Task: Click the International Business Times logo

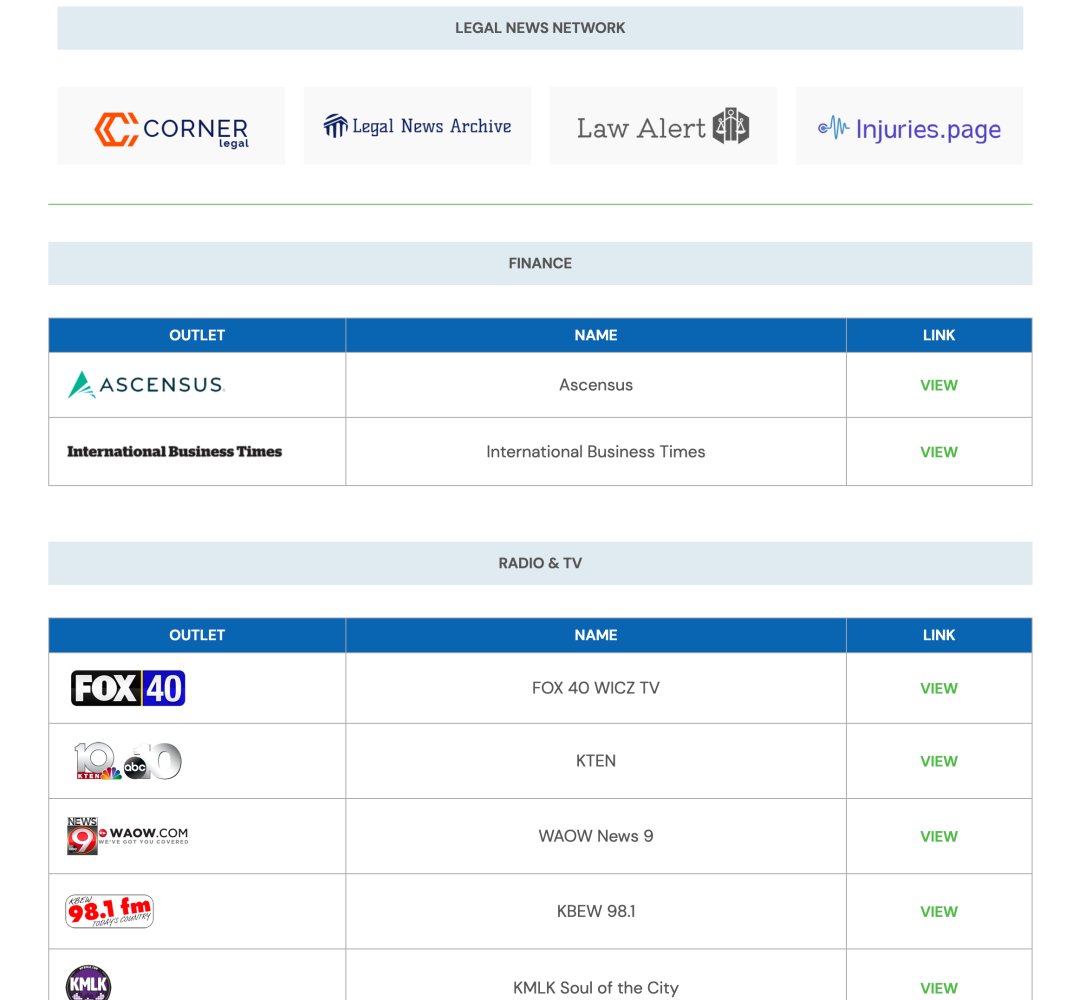Action: point(175,452)
